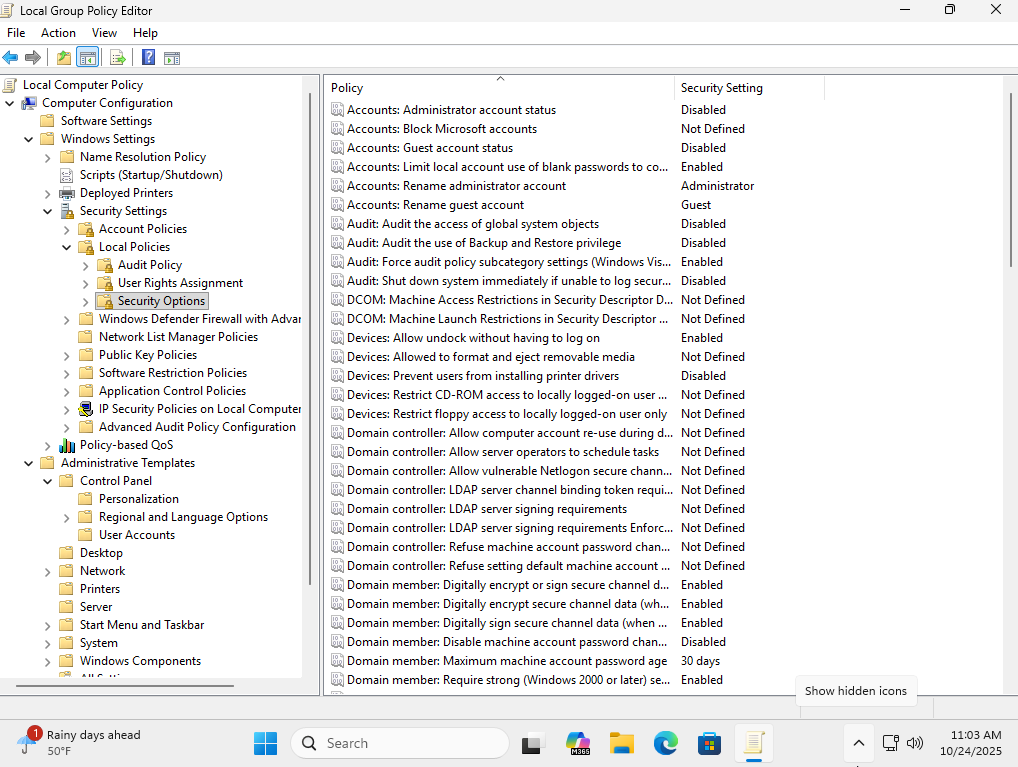Sort by the Security Setting column header
The width and height of the screenshot is (1018, 767).
pos(748,88)
